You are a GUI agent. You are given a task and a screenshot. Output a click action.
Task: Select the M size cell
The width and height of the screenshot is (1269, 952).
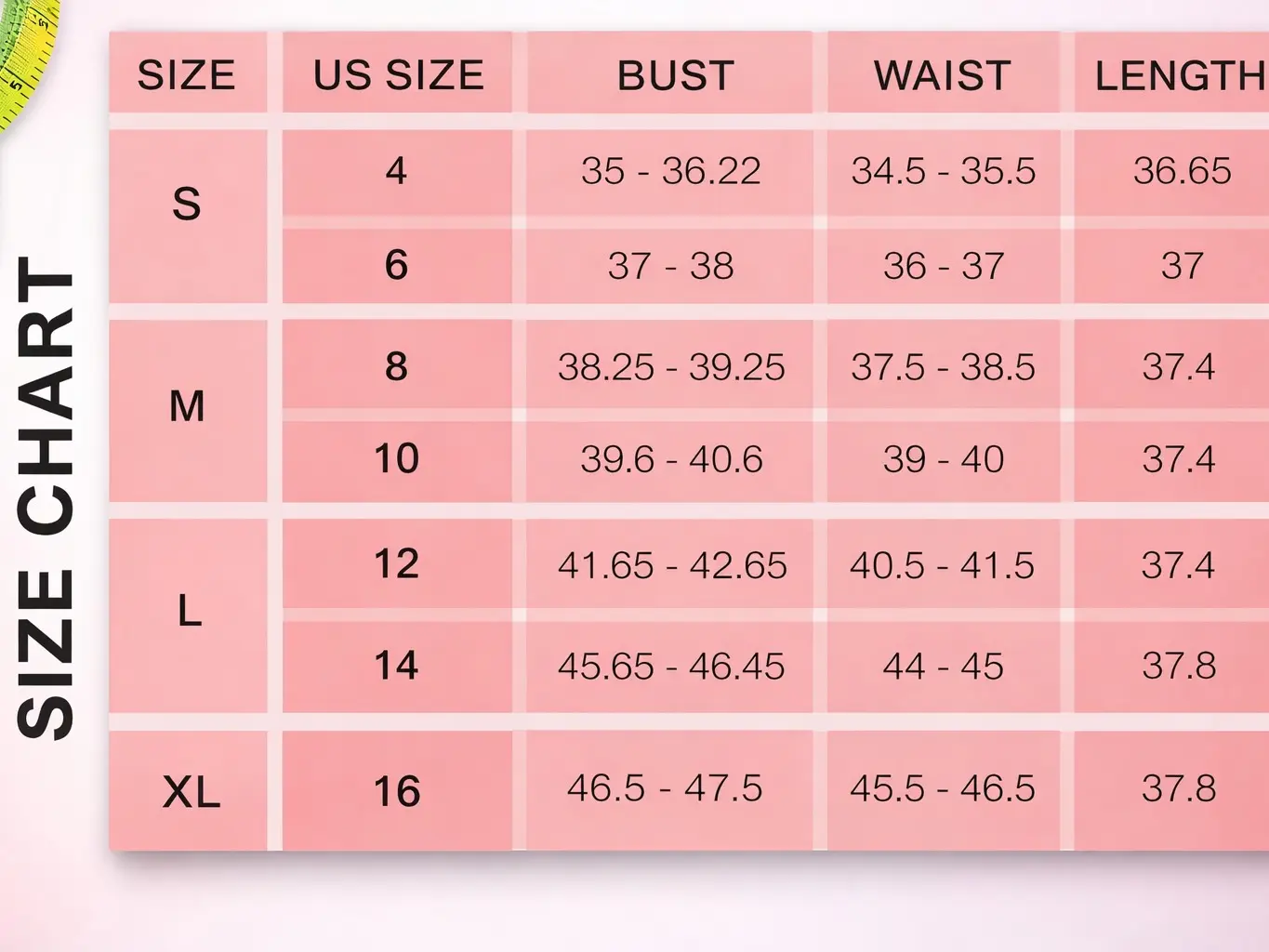(187, 406)
